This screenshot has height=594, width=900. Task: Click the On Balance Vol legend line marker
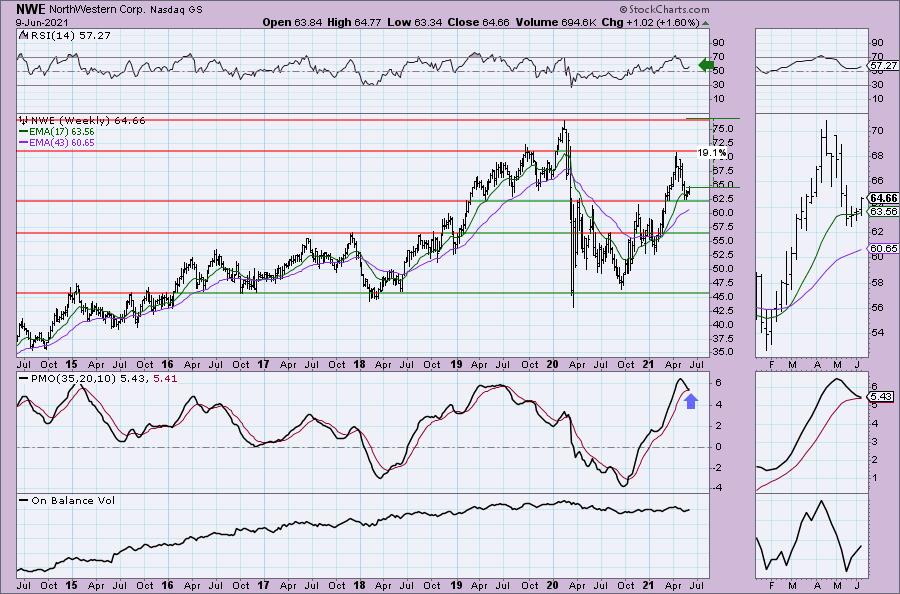[24, 500]
